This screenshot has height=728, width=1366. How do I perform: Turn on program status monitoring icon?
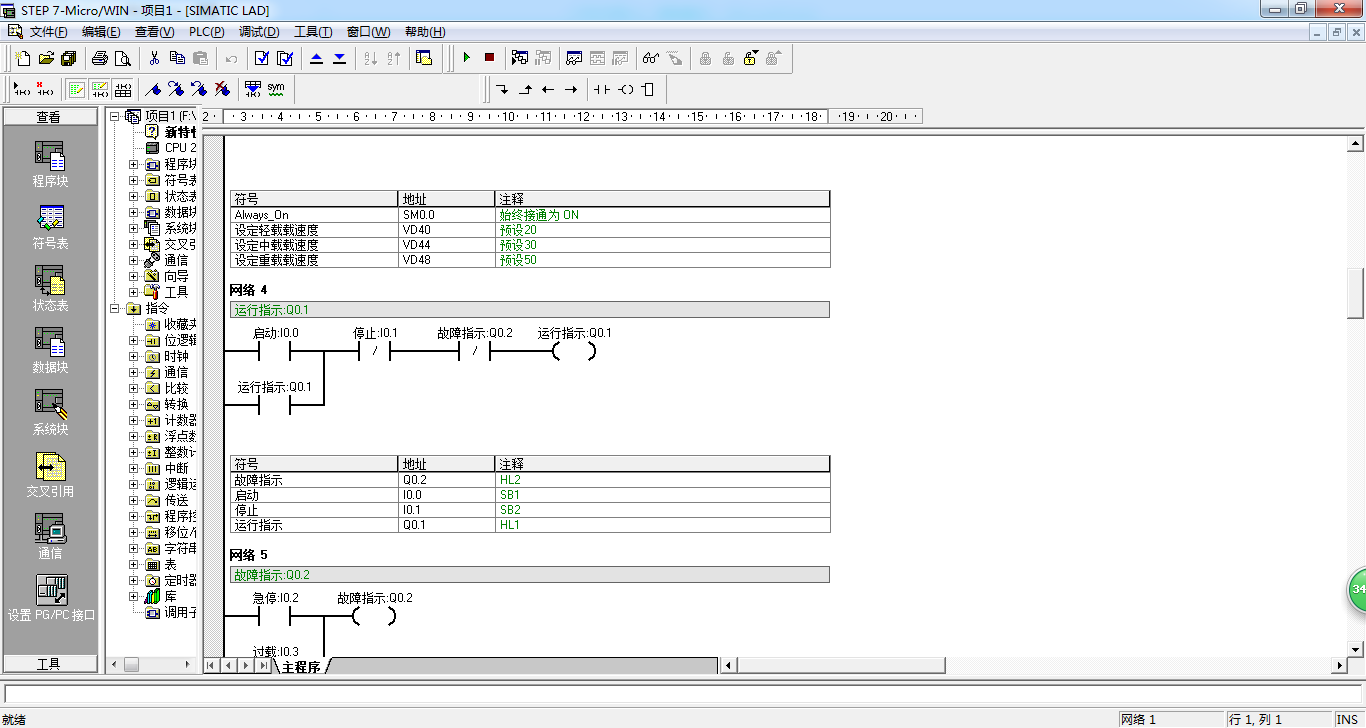pos(520,58)
